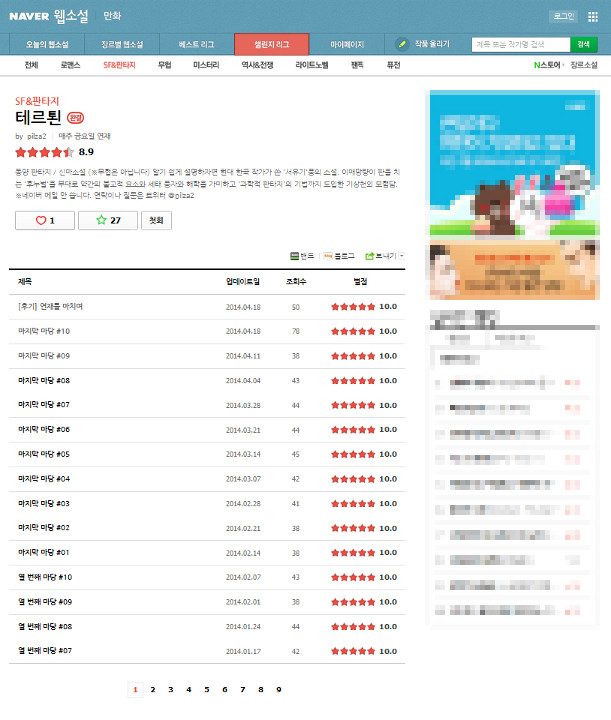Open episode 마지막 마당 #10
This screenshot has height=720, width=611.
44,331
